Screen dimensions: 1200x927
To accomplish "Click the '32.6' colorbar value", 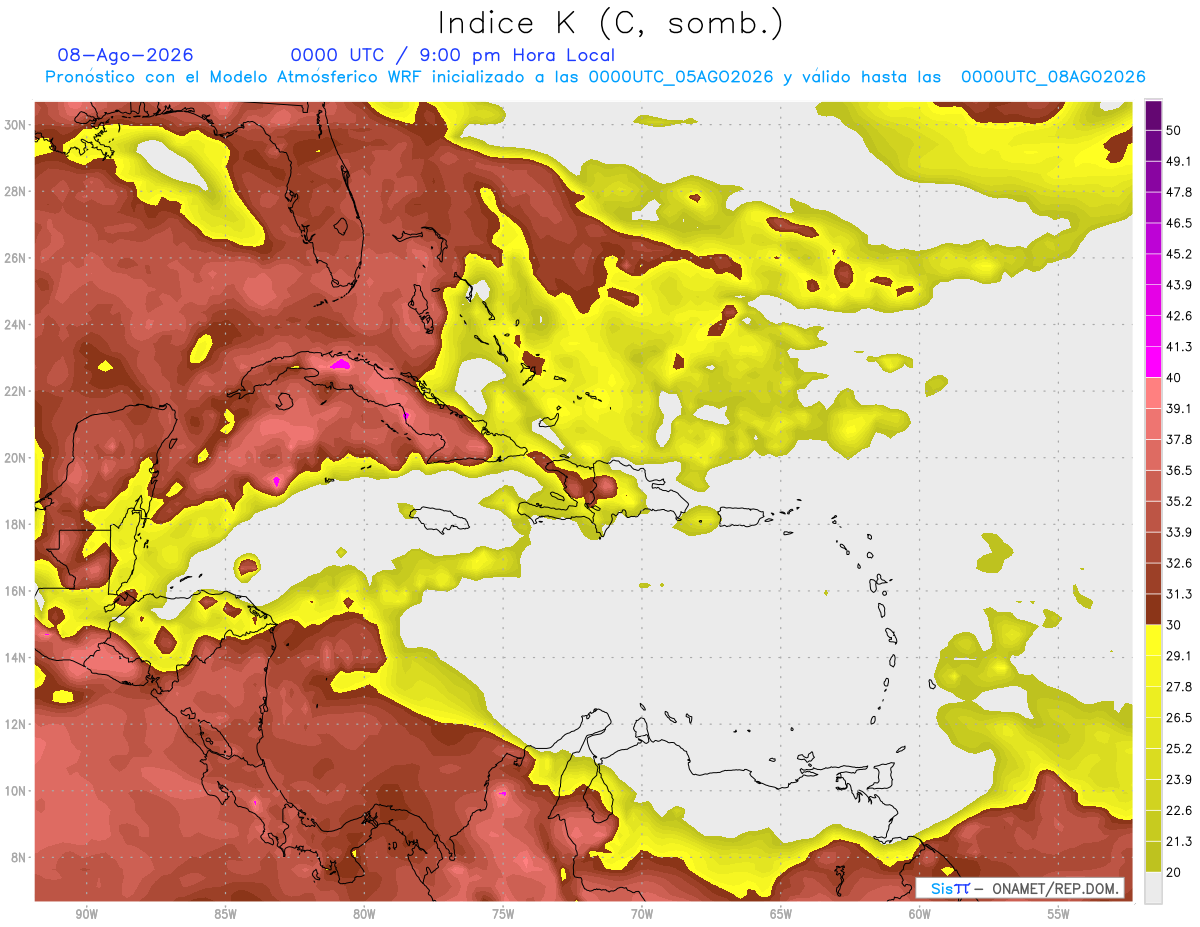I will point(1179,563).
